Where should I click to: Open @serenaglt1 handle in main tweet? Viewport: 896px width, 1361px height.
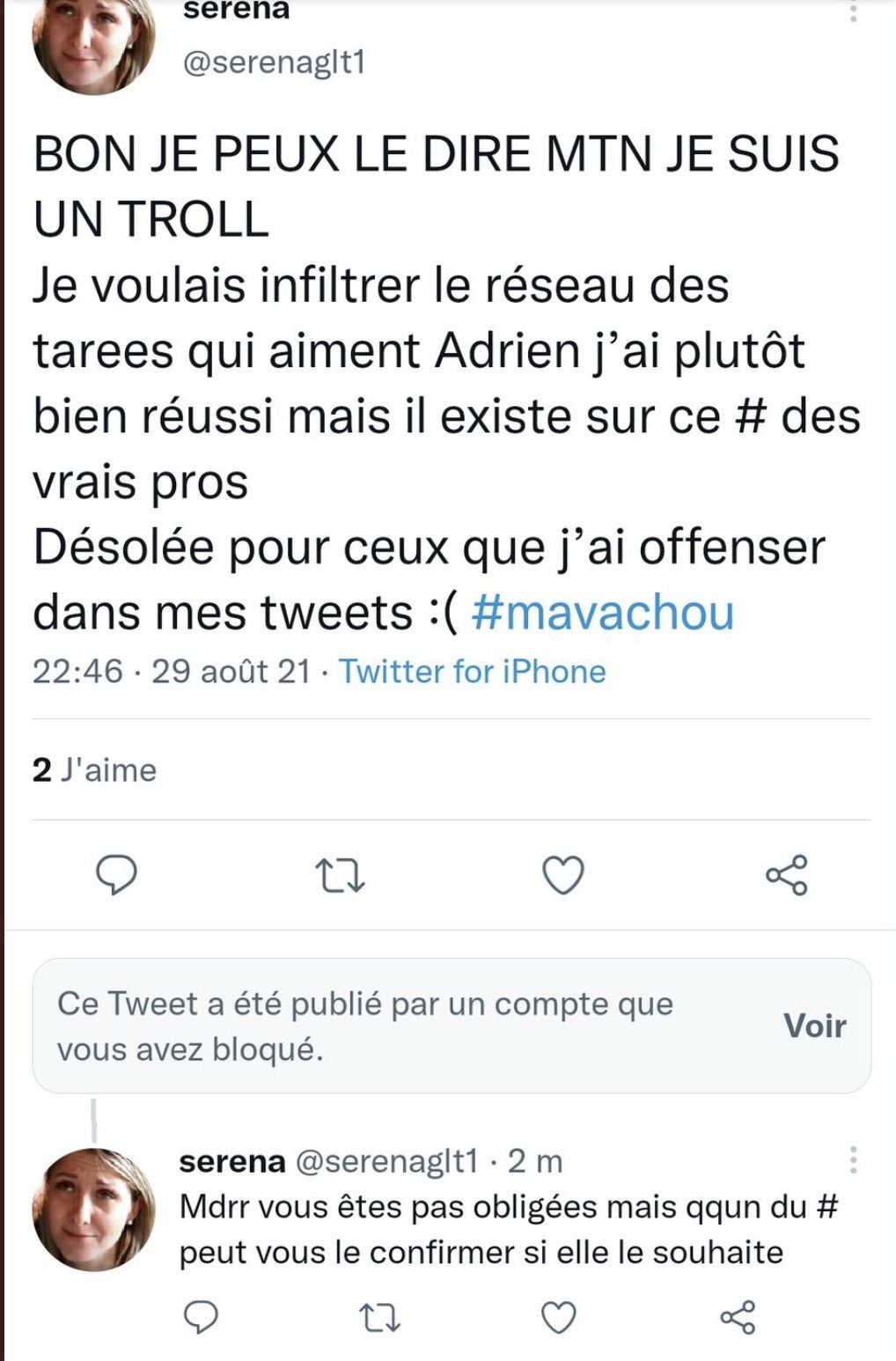coord(273,63)
